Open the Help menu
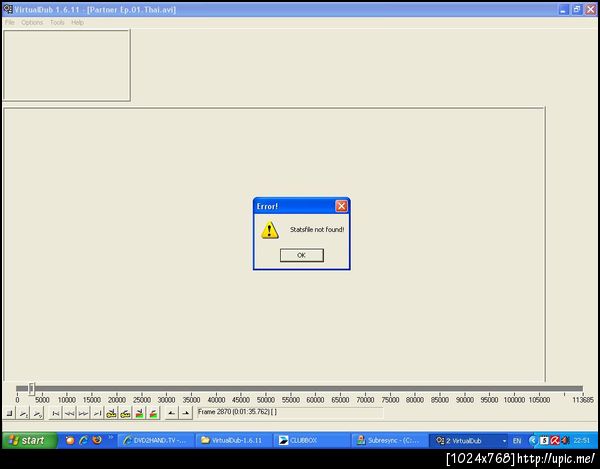This screenshot has height=469, width=600. (x=77, y=23)
